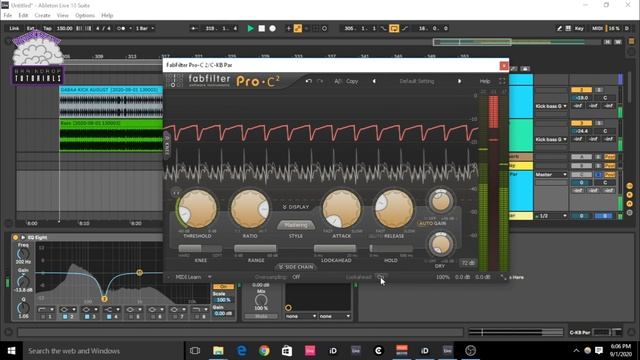Image resolution: width=640 pixels, height=360 pixels.
Task: Click the MIDI map mode button
Action: click(597, 28)
